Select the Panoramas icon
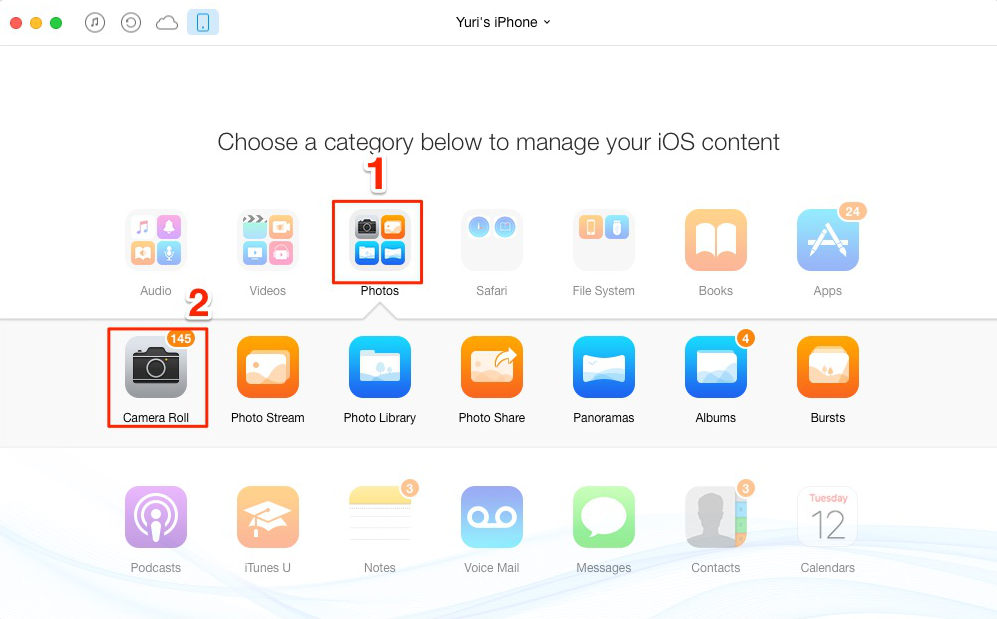 (x=603, y=367)
